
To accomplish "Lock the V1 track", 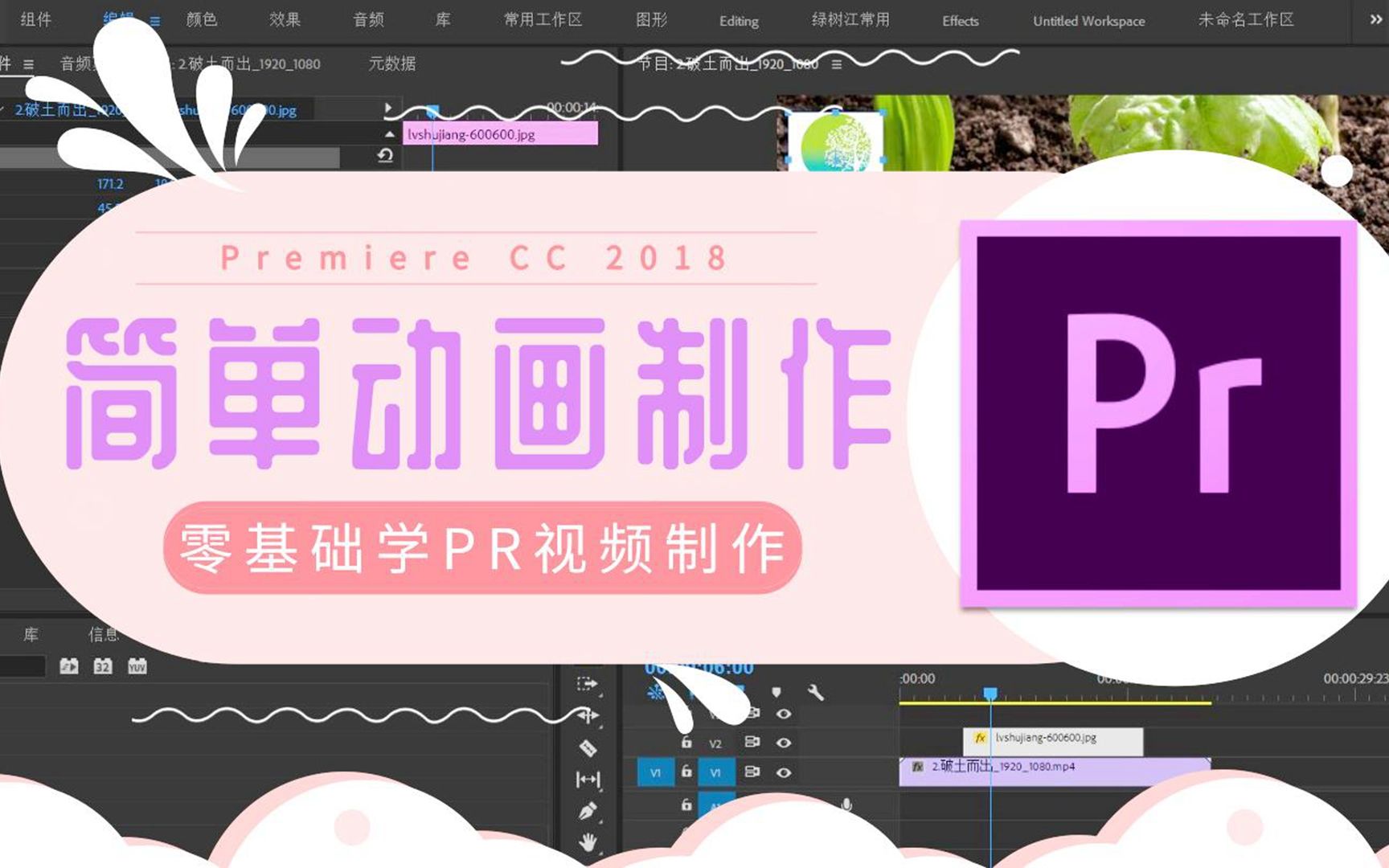I will (x=686, y=772).
